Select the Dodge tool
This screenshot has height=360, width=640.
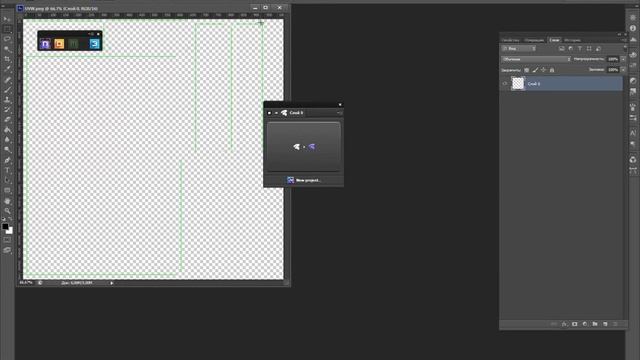pos(7,150)
